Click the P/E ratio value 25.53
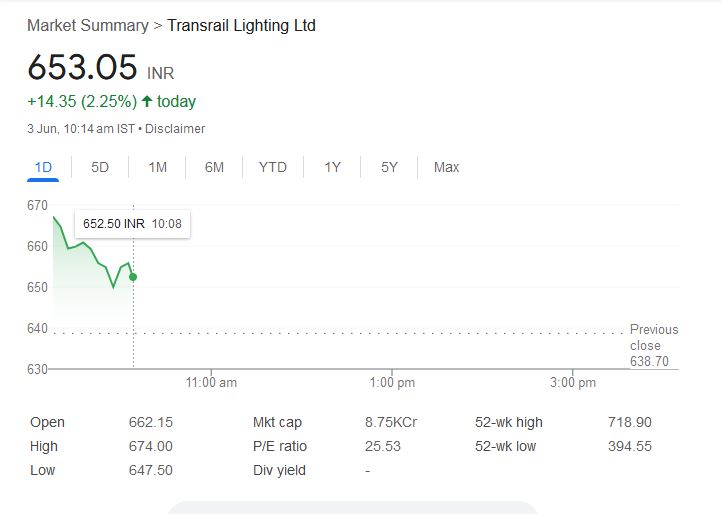Screen dimensions: 721x514 point(382,446)
